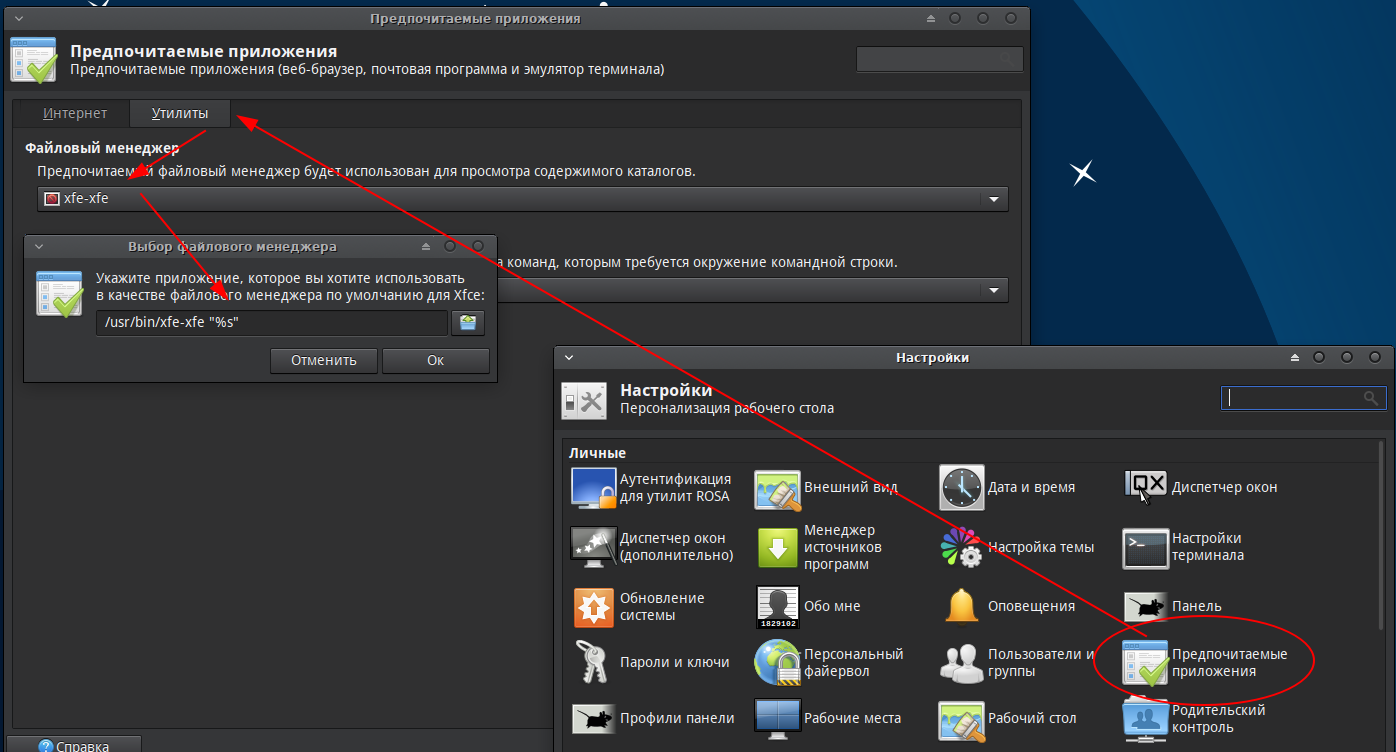Open Настройка темы item
Viewport: 1396px width, 752px height.
1017,547
